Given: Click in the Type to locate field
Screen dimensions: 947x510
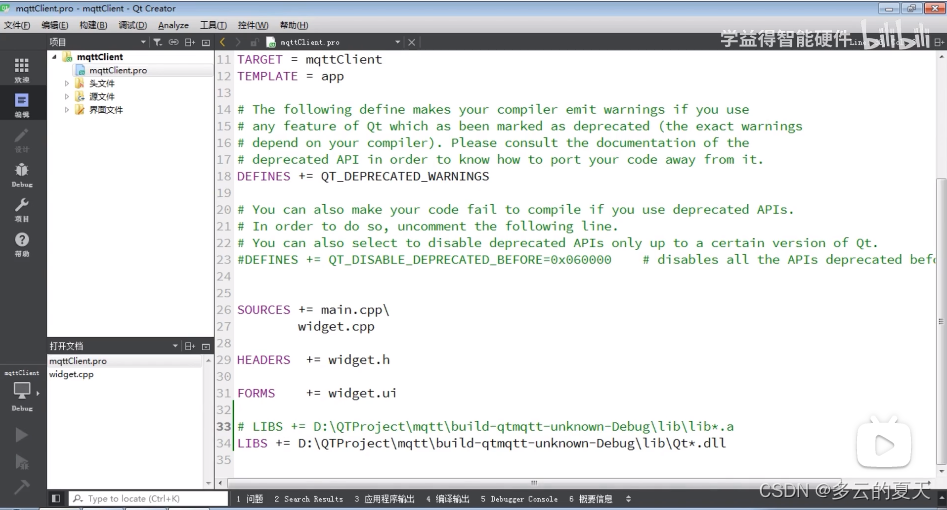Looking at the screenshot, I should pos(149,499).
